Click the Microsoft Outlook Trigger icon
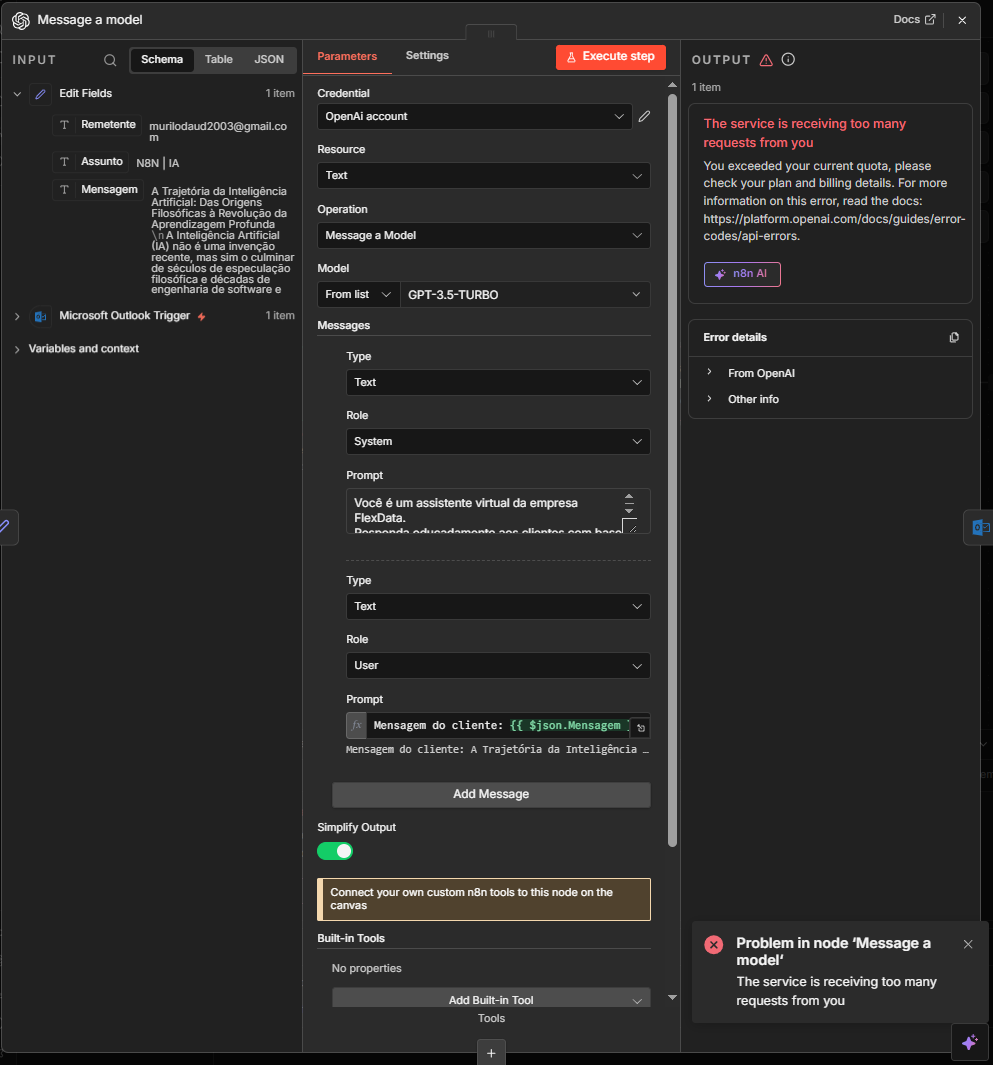The image size is (993, 1065). coord(41,317)
